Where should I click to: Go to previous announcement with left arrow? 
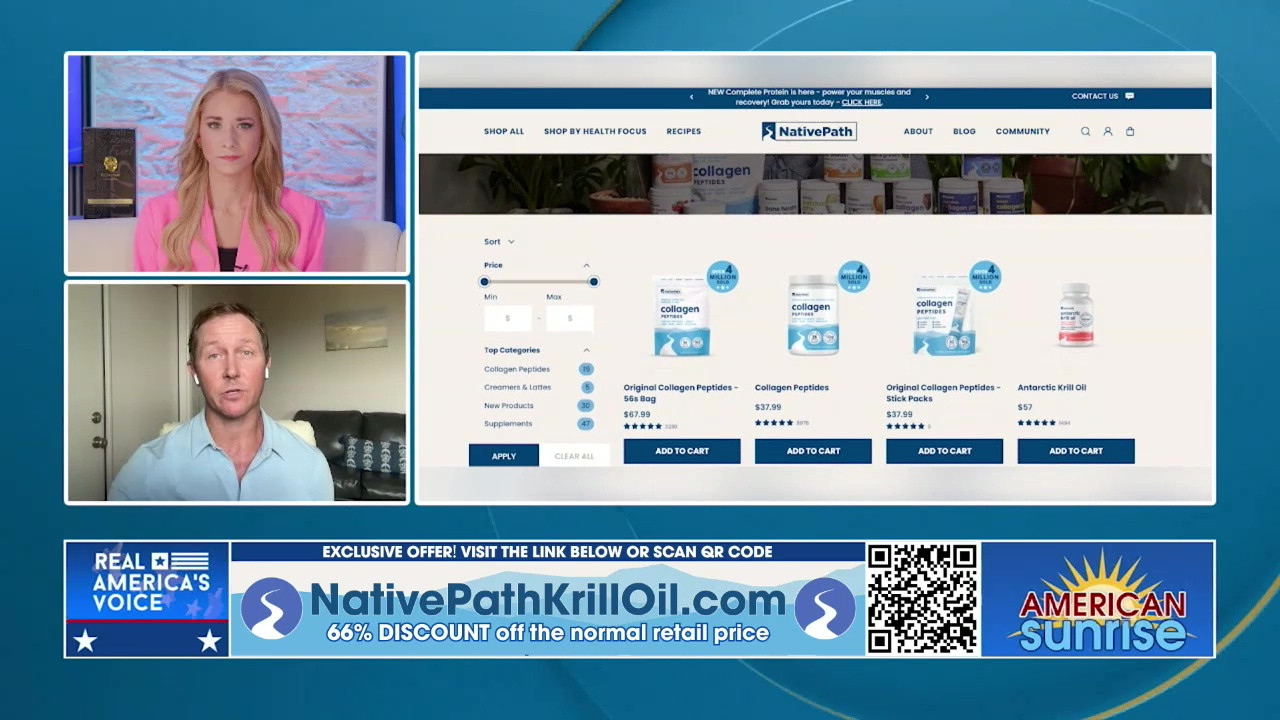coord(691,97)
